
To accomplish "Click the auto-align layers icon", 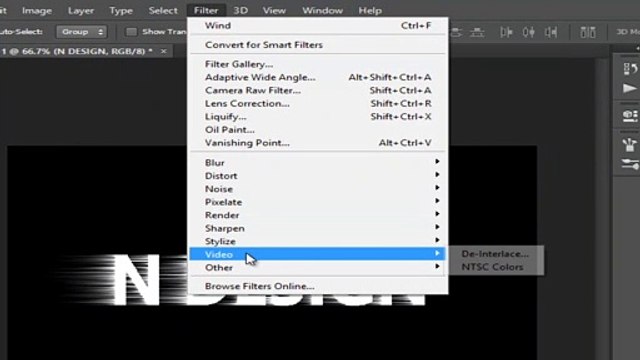I will 588,32.
